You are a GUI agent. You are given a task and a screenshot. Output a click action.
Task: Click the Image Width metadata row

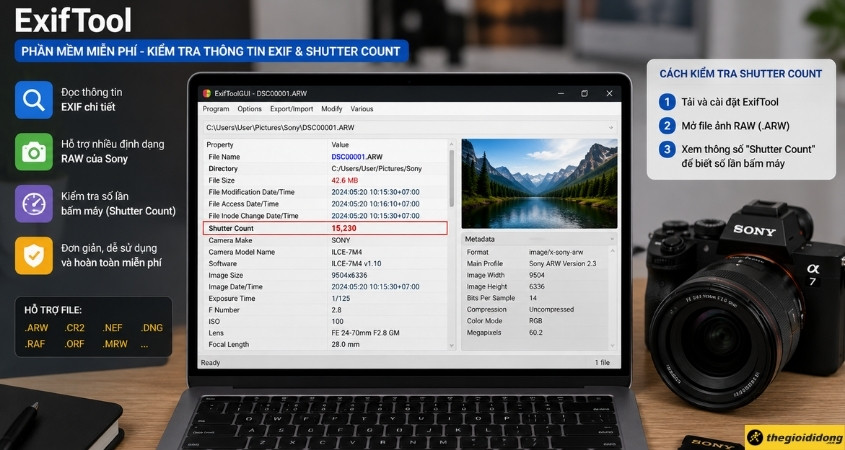535,275
